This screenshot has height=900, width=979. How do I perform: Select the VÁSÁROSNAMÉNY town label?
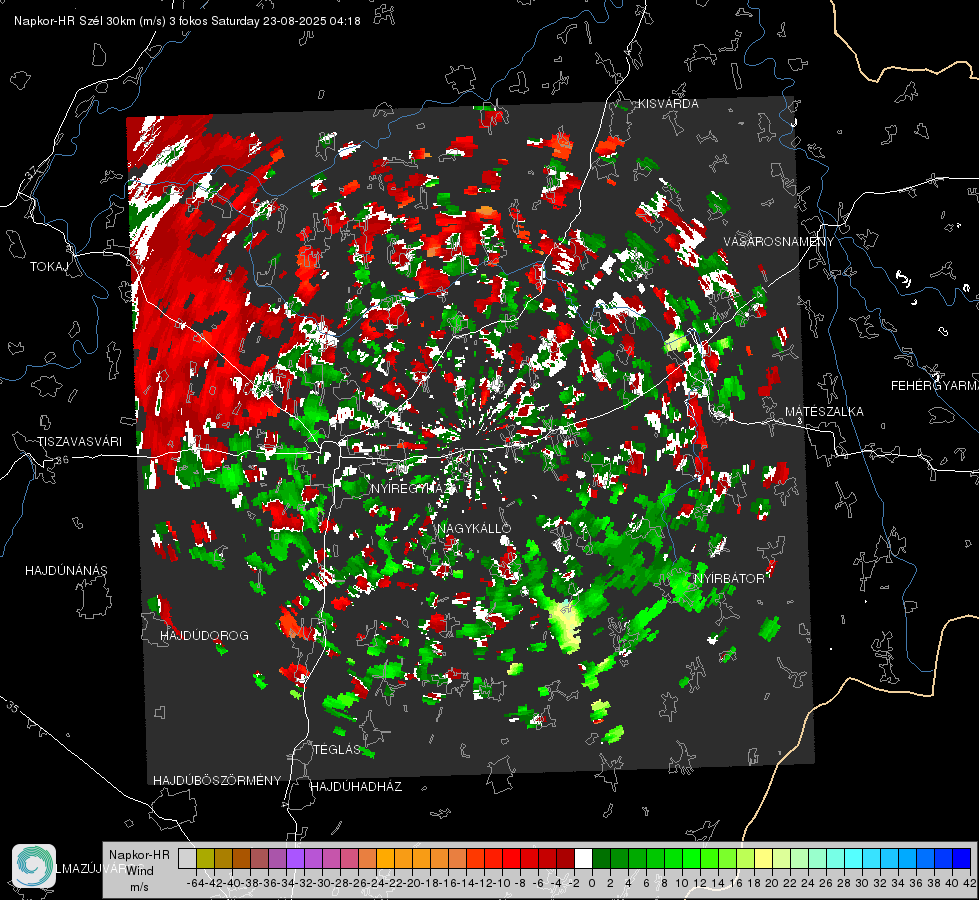point(779,242)
